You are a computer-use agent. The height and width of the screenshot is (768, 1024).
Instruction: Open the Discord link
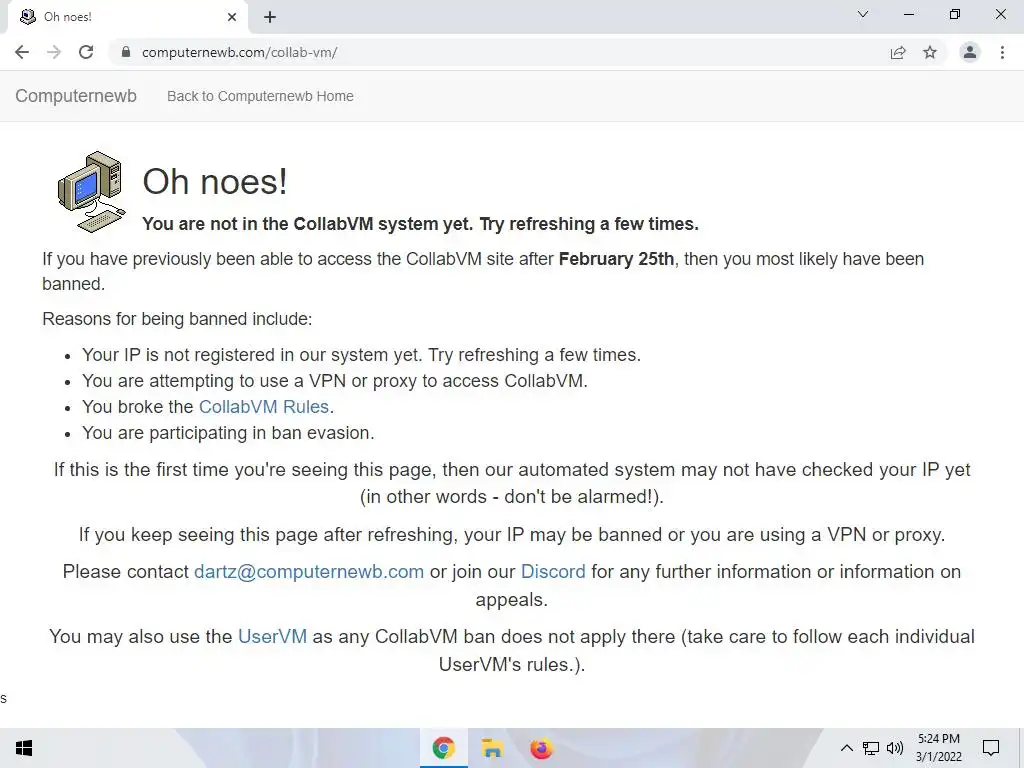click(553, 571)
